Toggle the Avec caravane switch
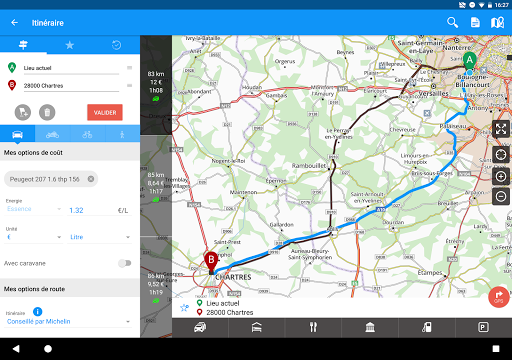Viewport: 512px width, 360px height. coord(125,263)
